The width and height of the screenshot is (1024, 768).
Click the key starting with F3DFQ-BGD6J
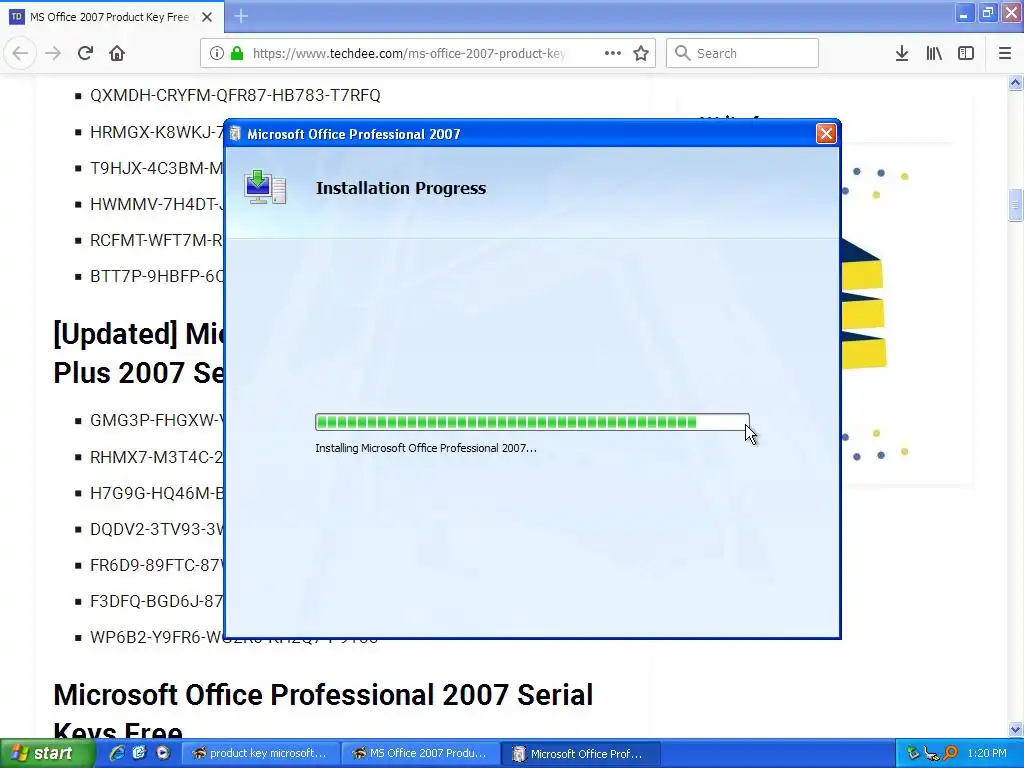pyautogui.click(x=157, y=600)
